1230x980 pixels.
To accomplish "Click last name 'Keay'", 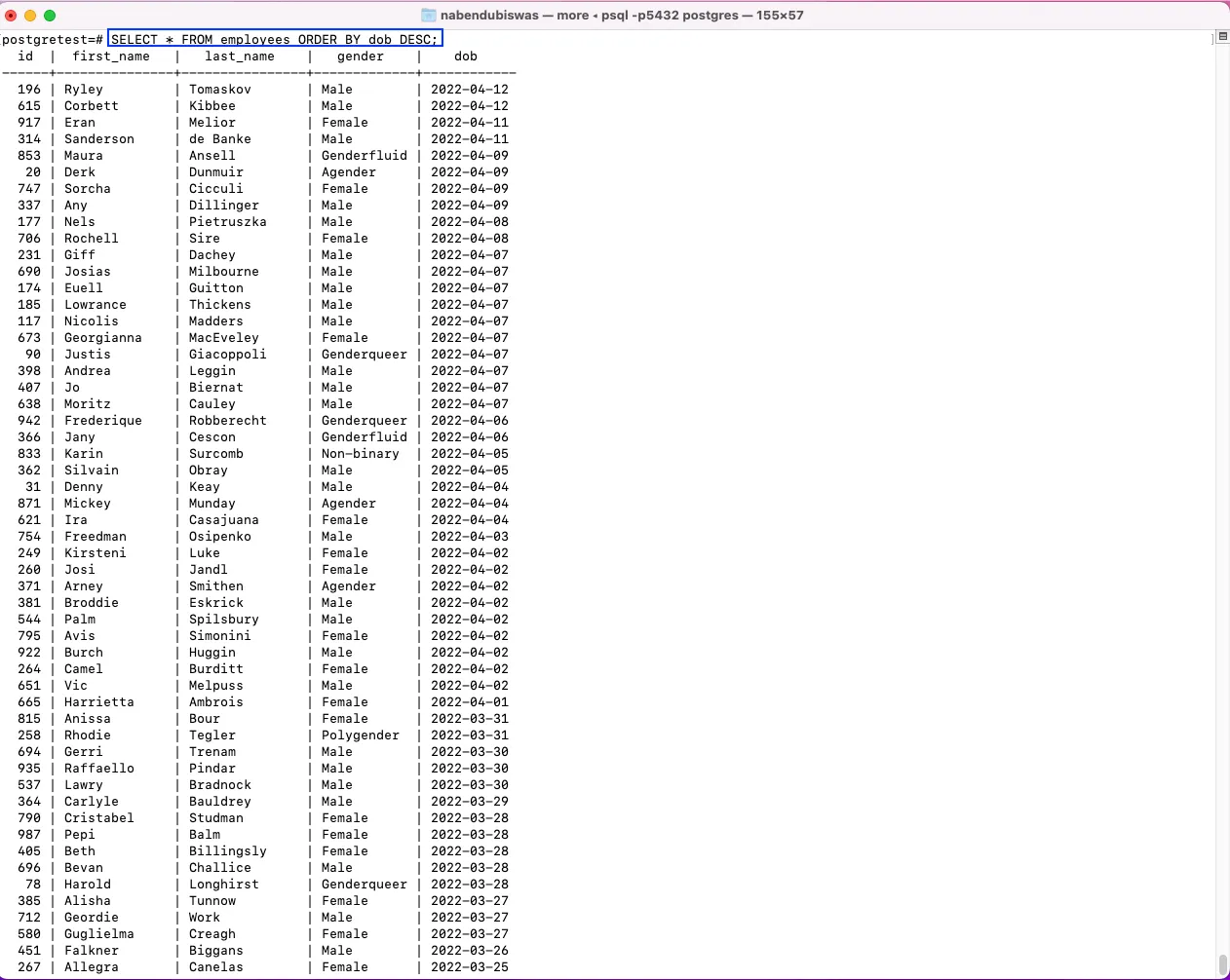I will point(205,487).
